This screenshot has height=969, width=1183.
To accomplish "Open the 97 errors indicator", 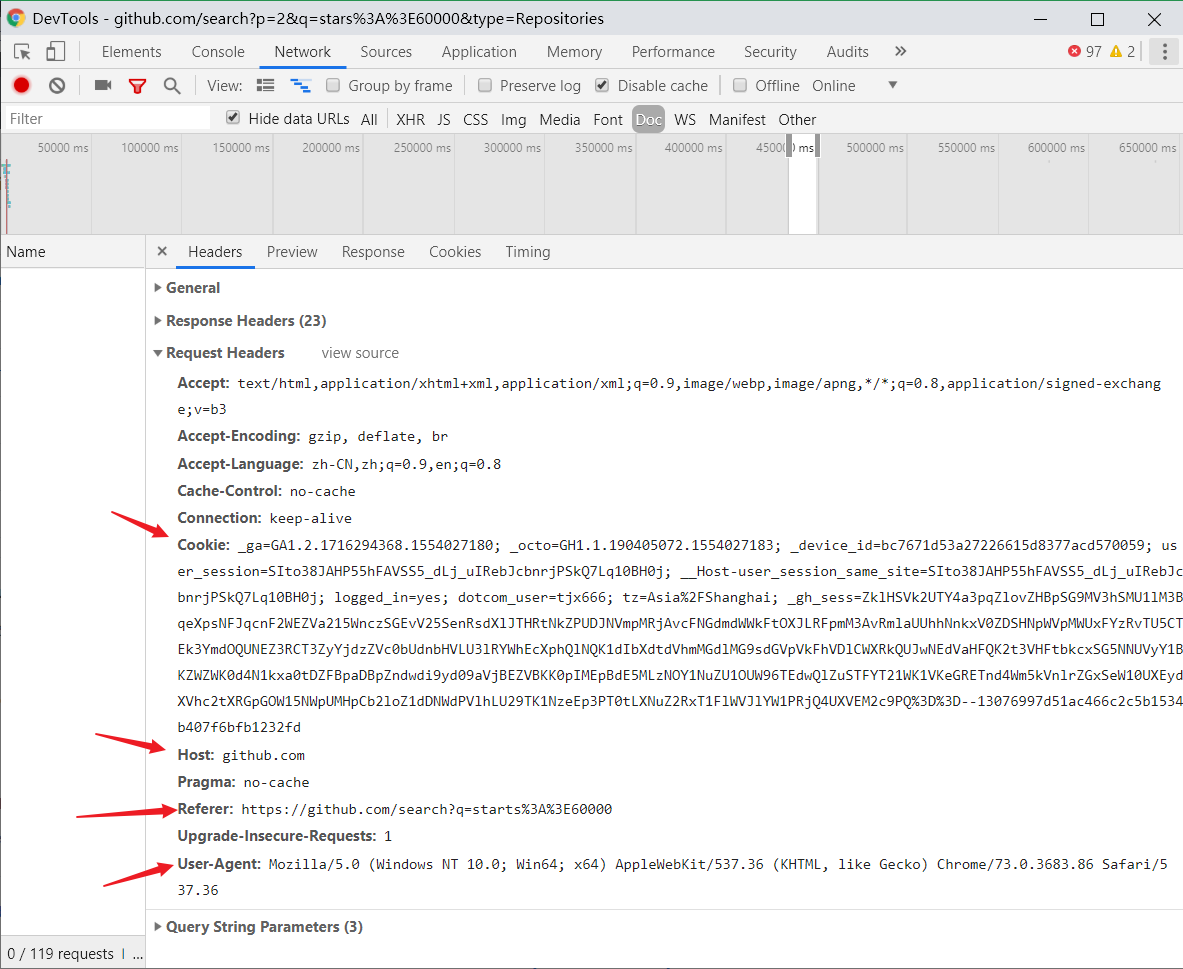I will click(x=1085, y=51).
